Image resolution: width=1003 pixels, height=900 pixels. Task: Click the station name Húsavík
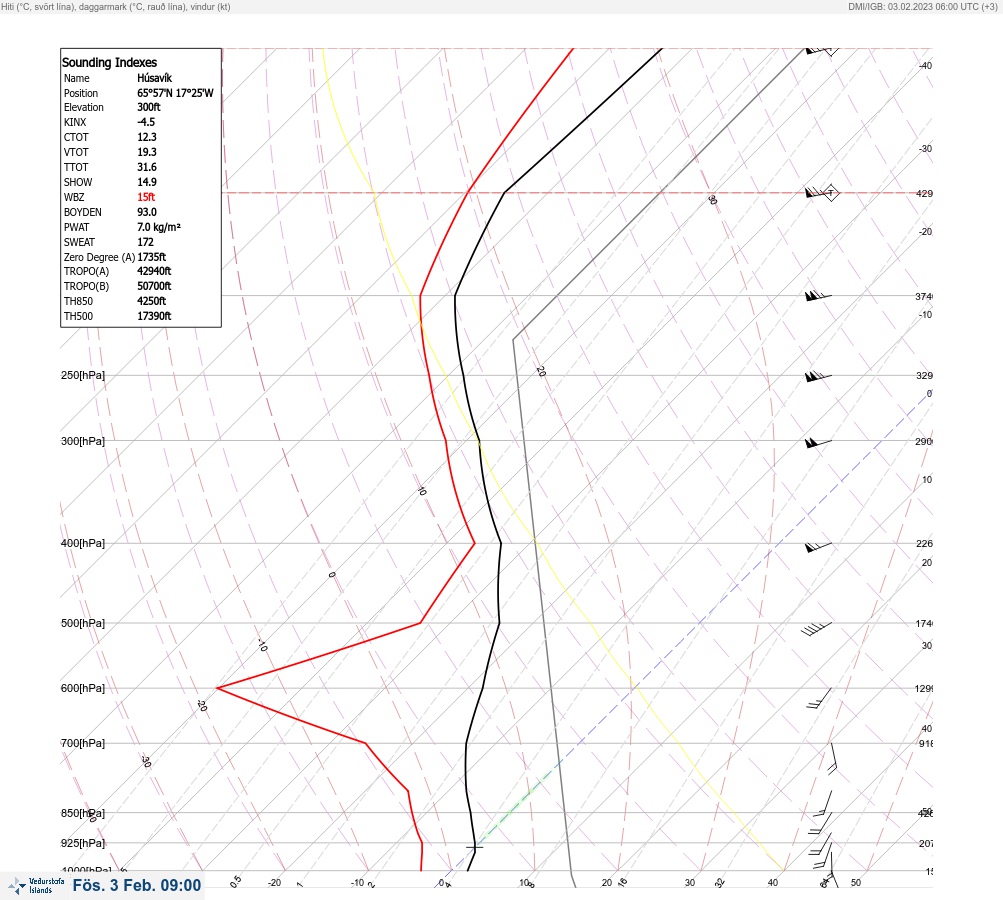click(154, 78)
